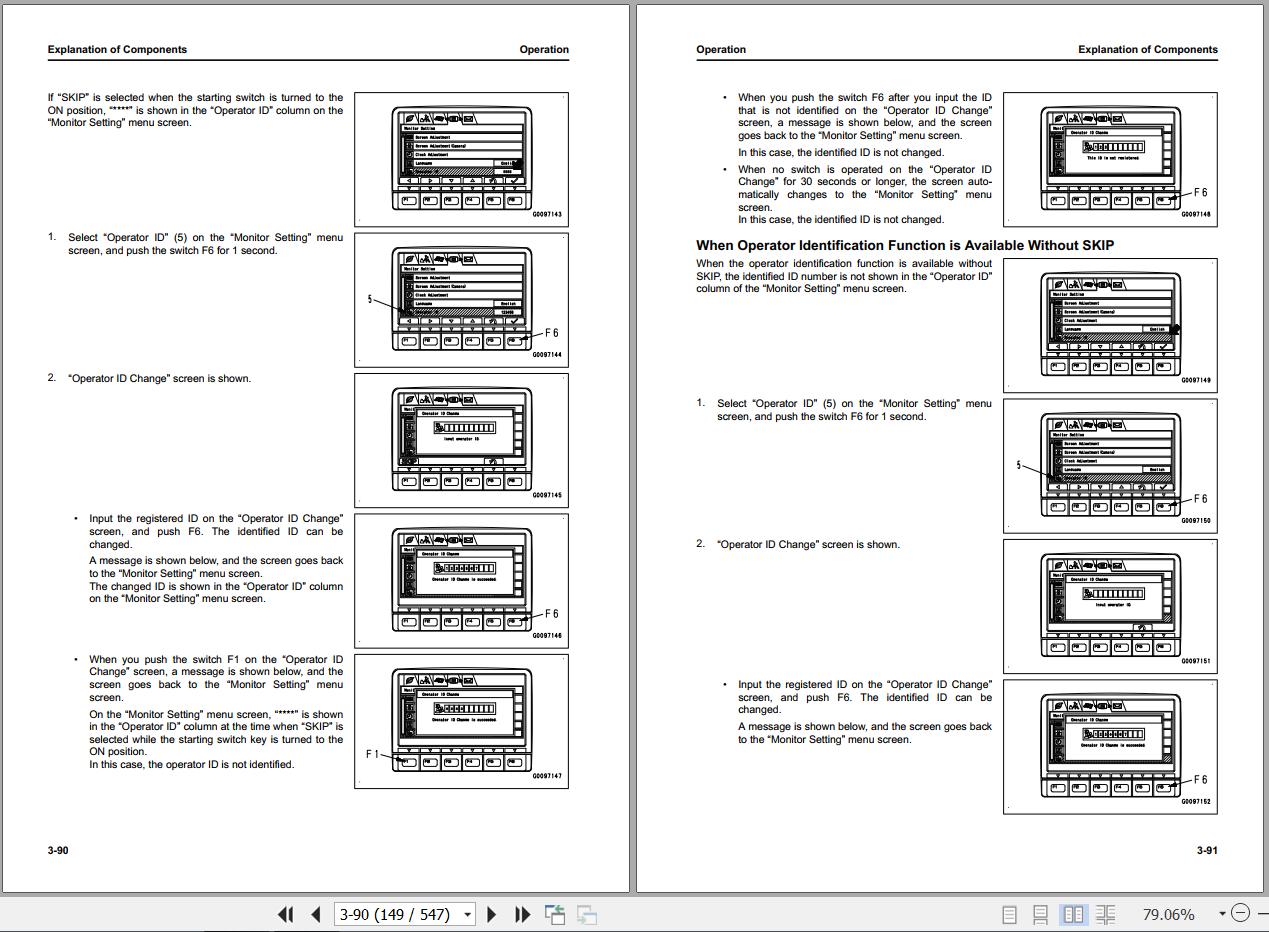Jump to the last page
This screenshot has height=932, width=1269.
click(x=522, y=914)
